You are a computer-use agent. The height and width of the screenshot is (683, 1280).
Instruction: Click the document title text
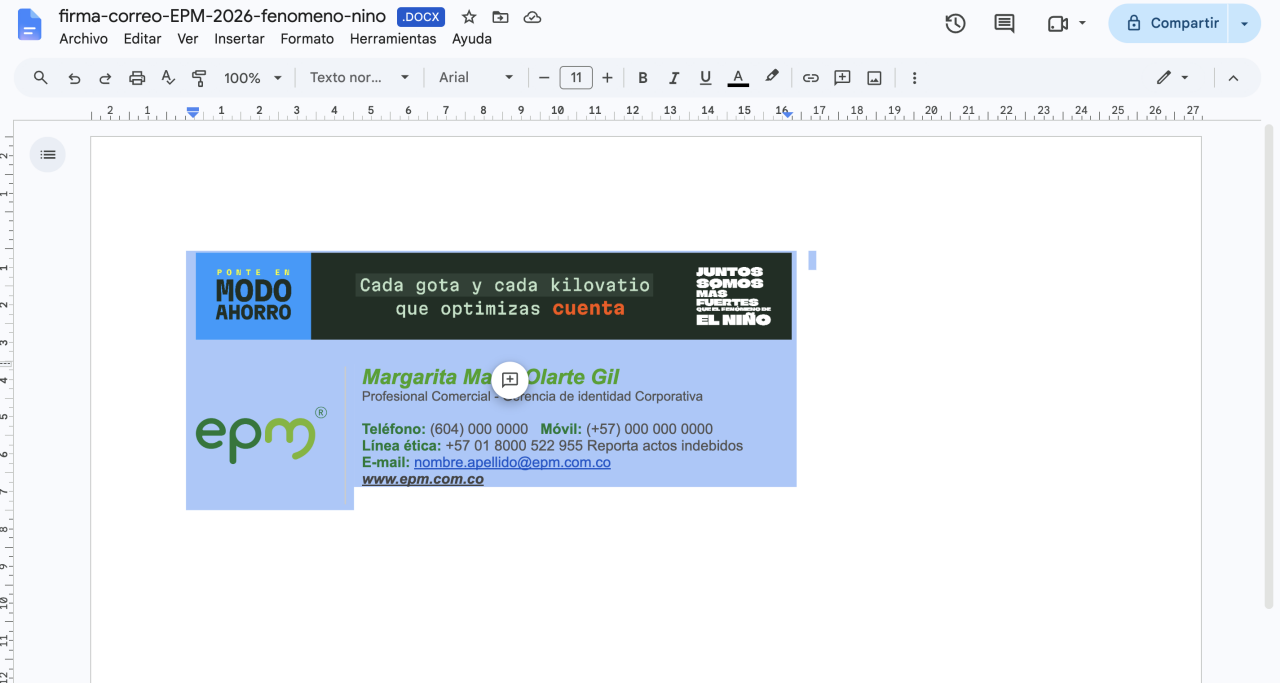click(x=222, y=17)
